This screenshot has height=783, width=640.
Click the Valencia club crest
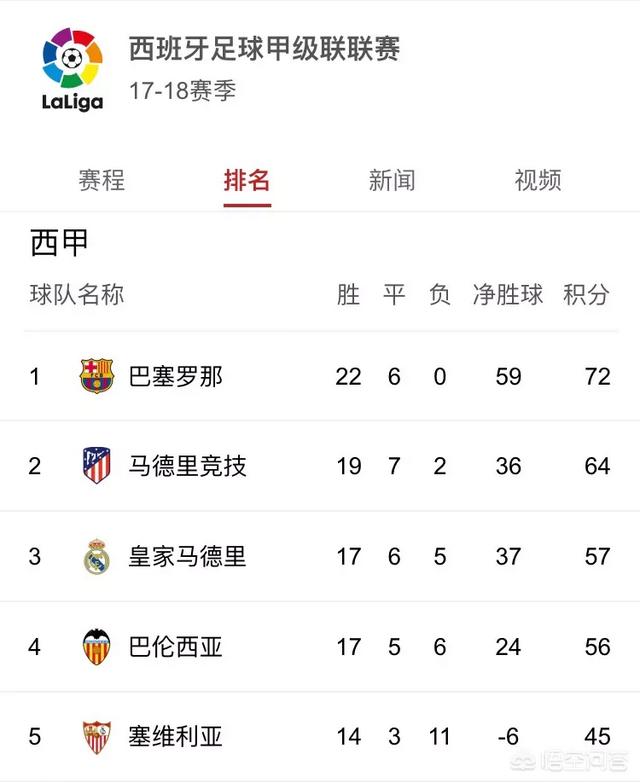point(96,647)
